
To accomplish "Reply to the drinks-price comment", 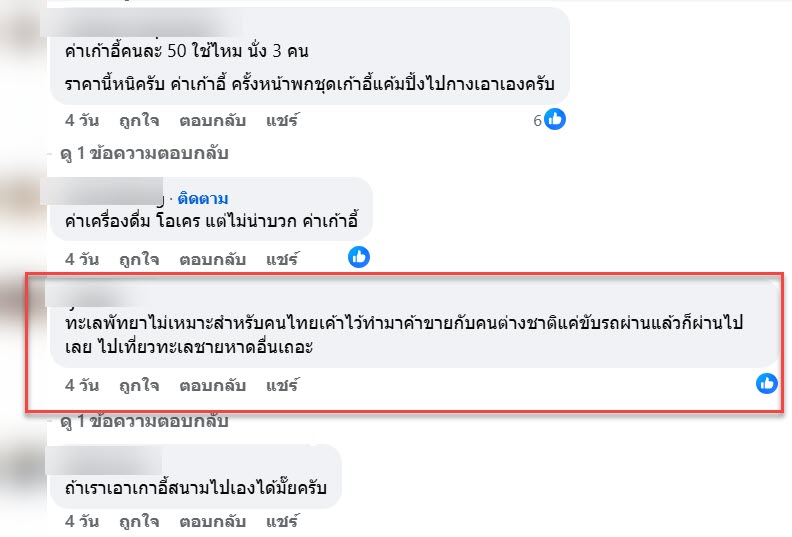I will (213, 259).
